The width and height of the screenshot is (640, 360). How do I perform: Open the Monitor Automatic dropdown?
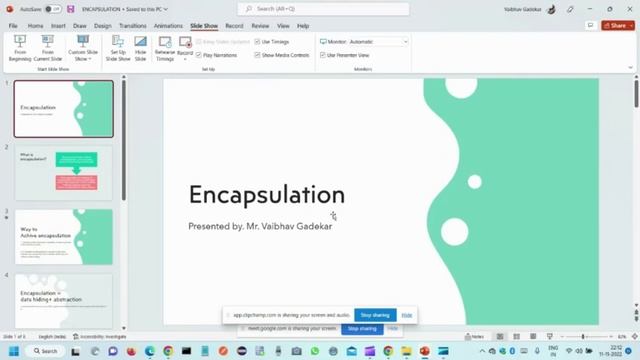[x=378, y=42]
